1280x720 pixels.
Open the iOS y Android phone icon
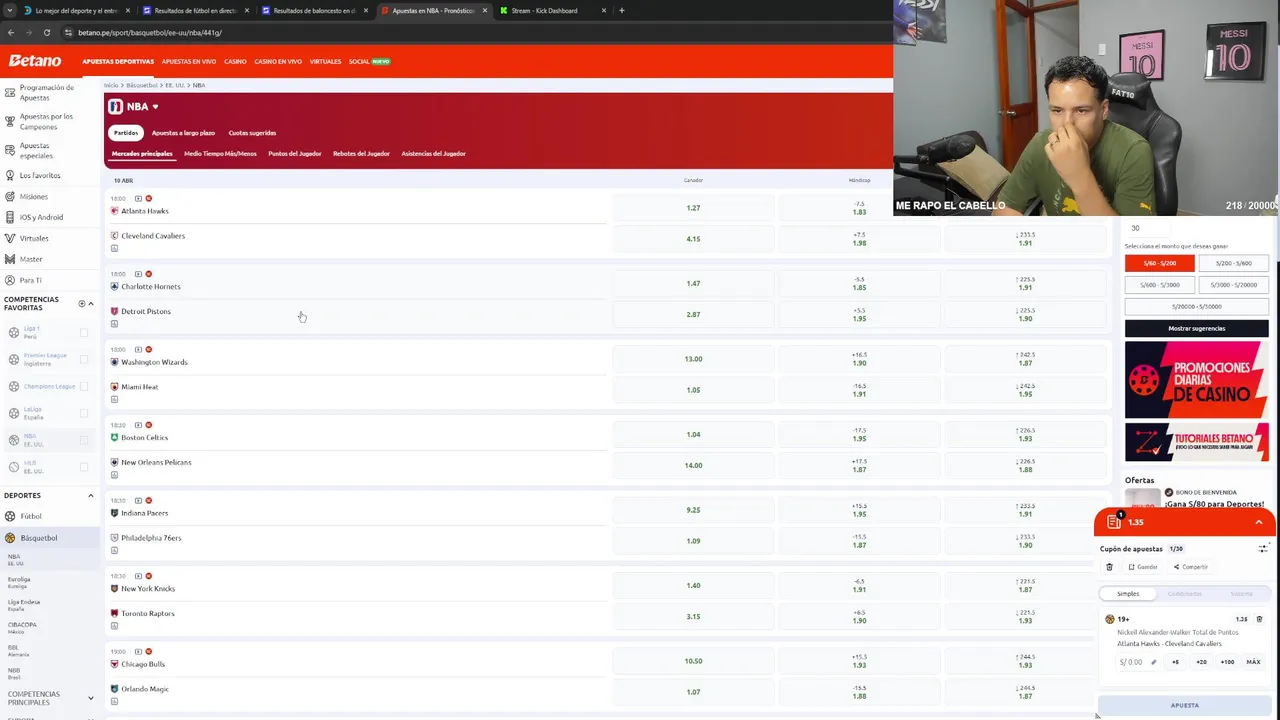(9, 217)
